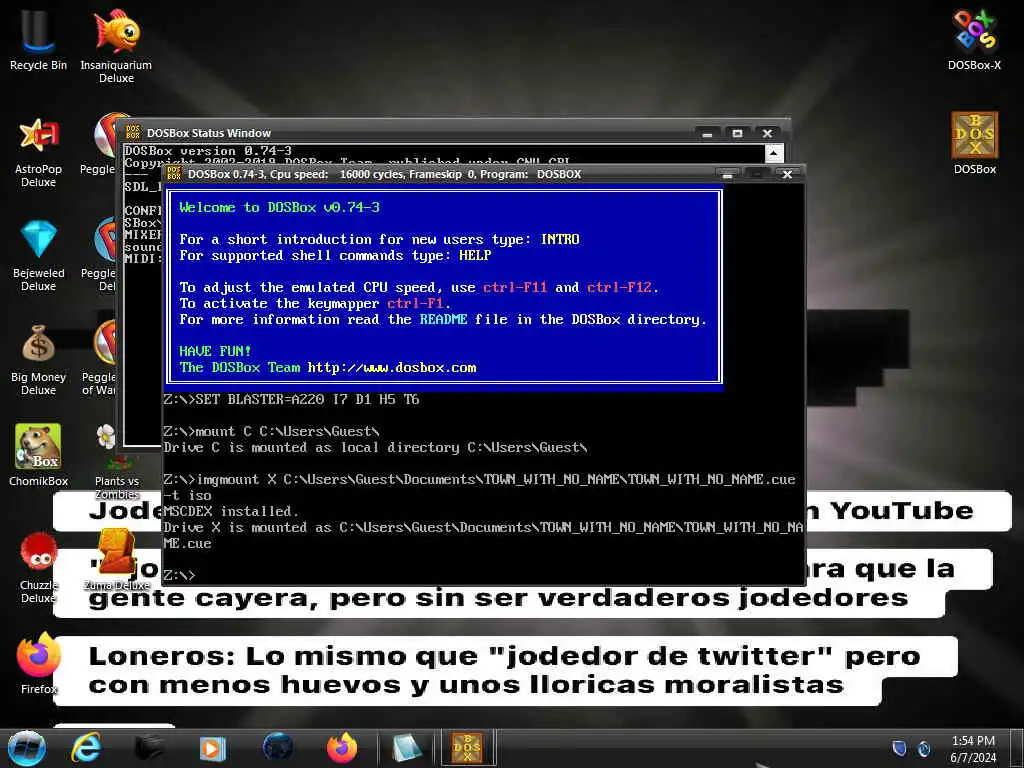Select the Zuma Deluxe desktop icon
1024x768 pixels.
[x=116, y=560]
